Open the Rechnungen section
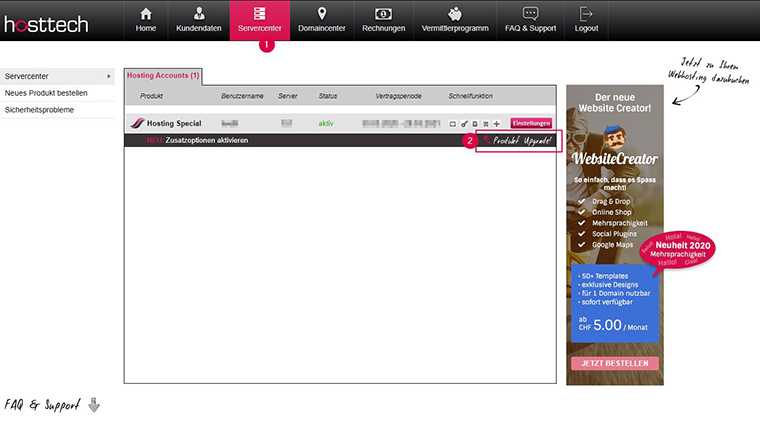This screenshot has width=760, height=434. (x=383, y=20)
